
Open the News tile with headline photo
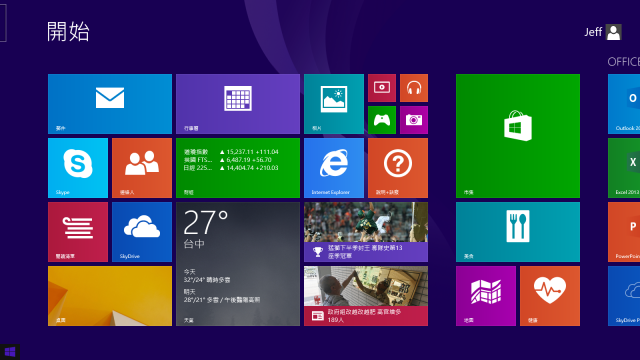click(x=366, y=296)
